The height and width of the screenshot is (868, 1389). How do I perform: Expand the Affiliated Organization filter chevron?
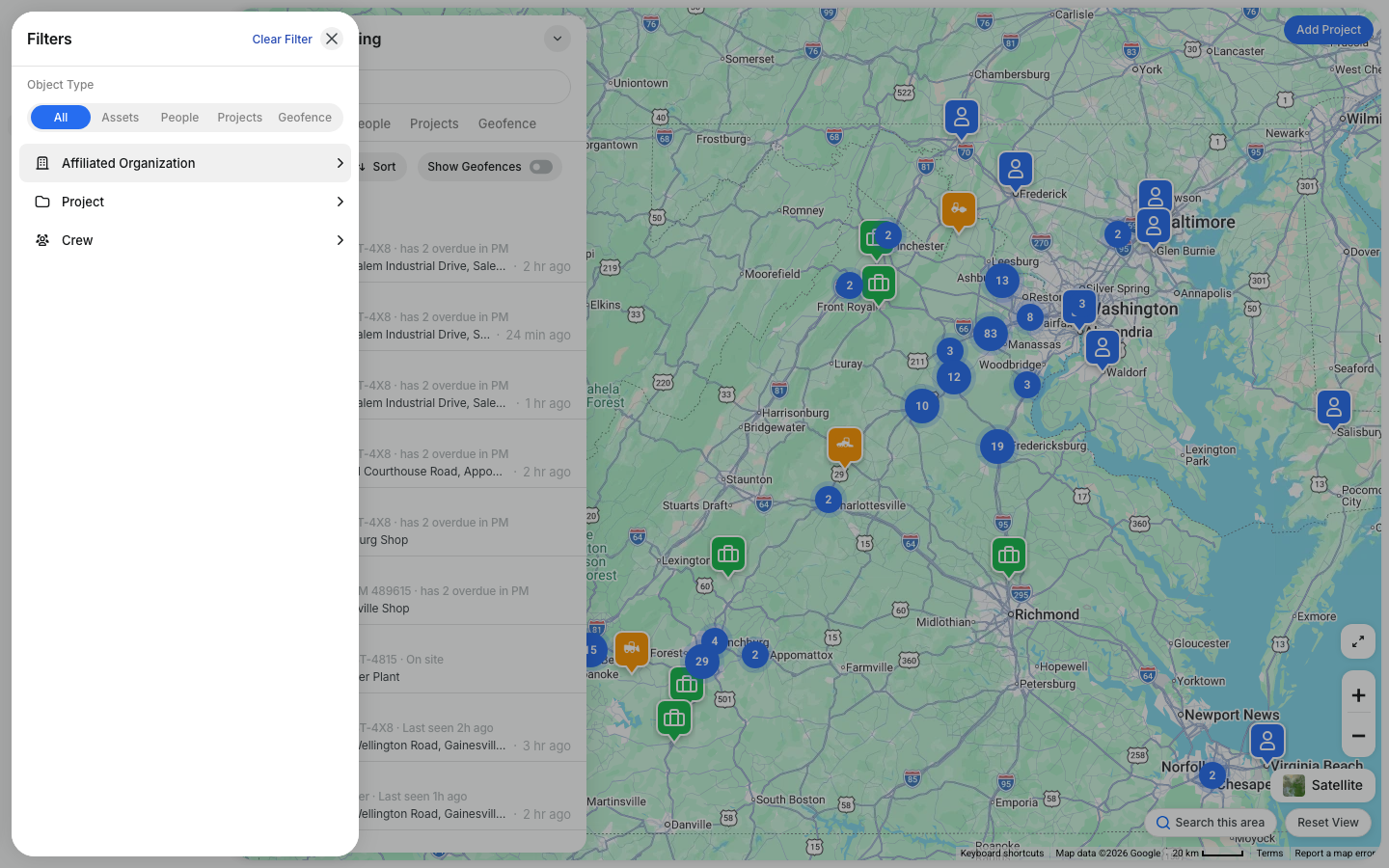(x=340, y=163)
